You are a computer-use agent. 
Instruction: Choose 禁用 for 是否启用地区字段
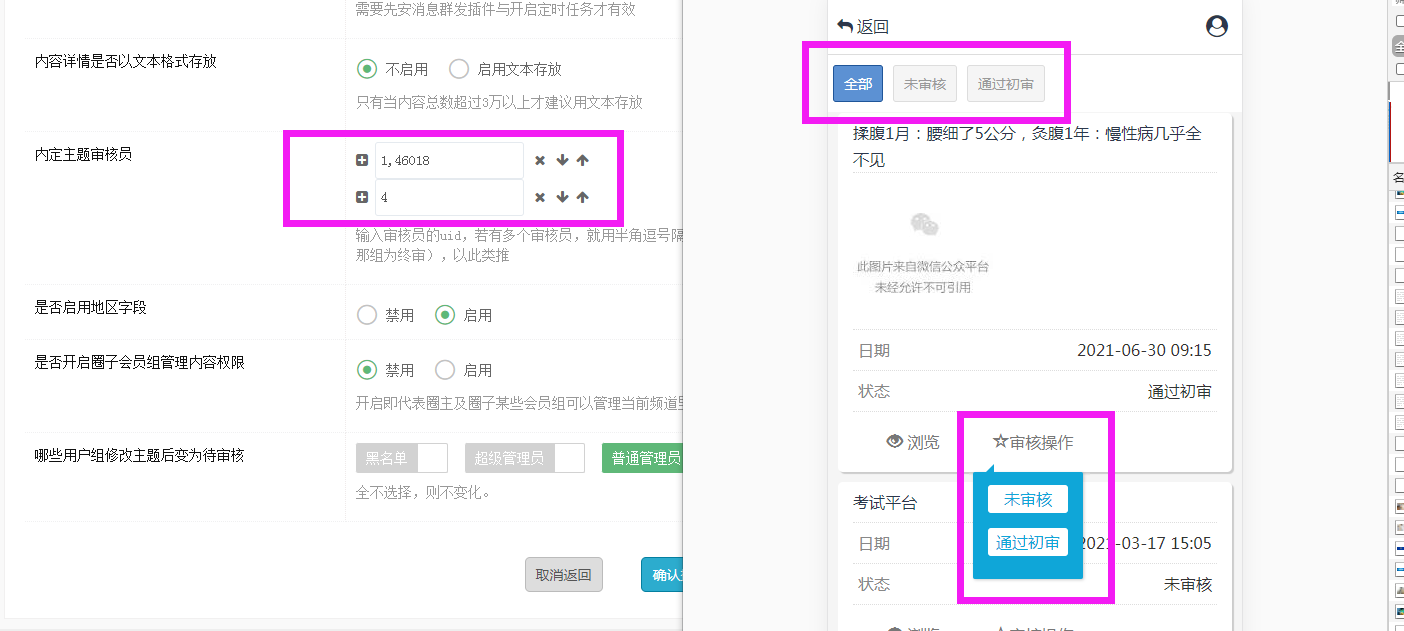pos(367,315)
